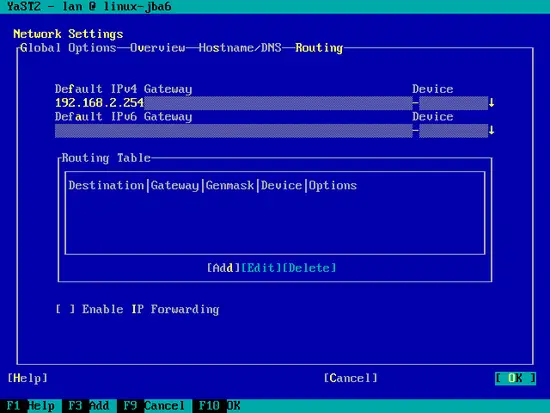The height and width of the screenshot is (413, 550).
Task: Click F1 Help in the function bar
Action: point(31,406)
